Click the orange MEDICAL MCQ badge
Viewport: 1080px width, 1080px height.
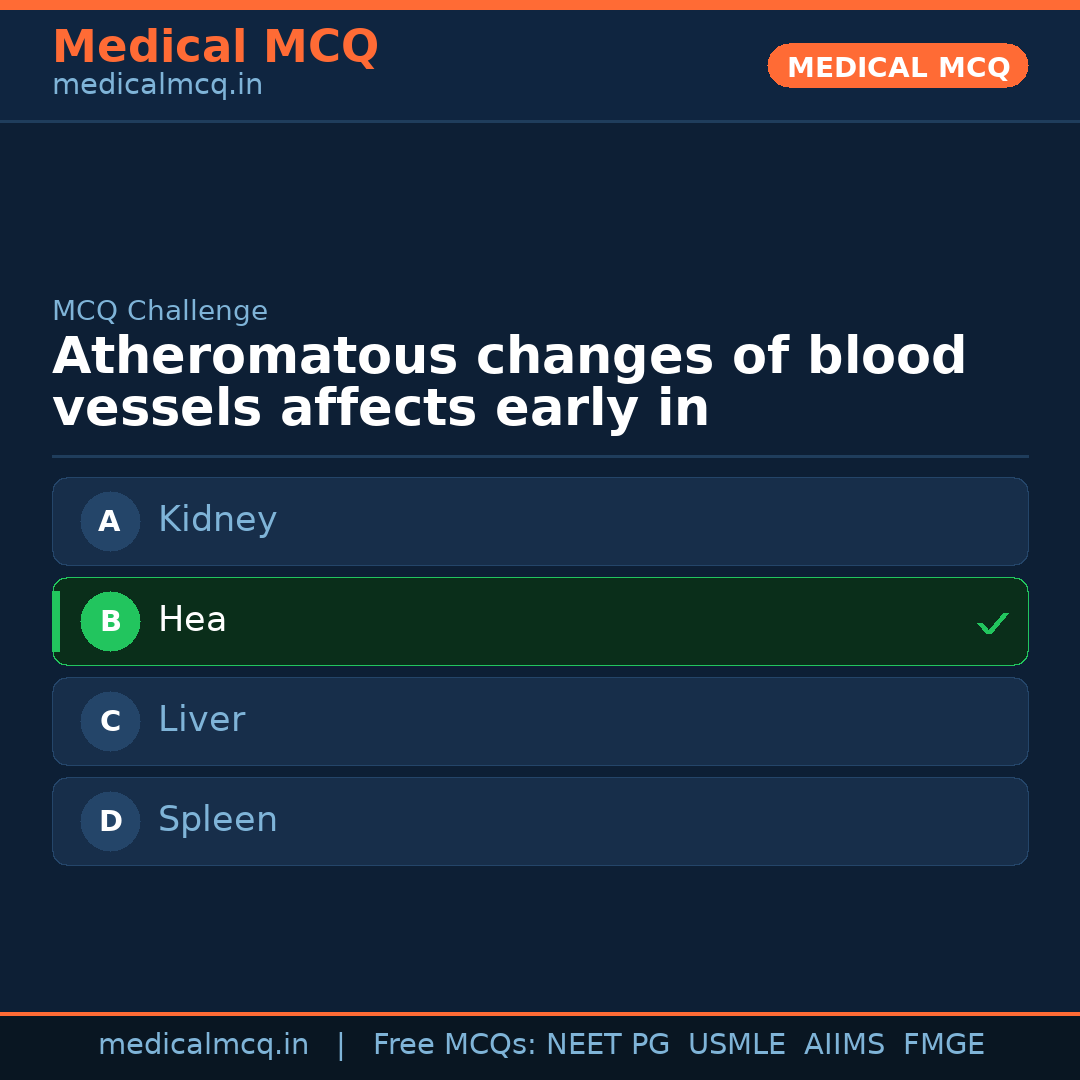tap(897, 66)
